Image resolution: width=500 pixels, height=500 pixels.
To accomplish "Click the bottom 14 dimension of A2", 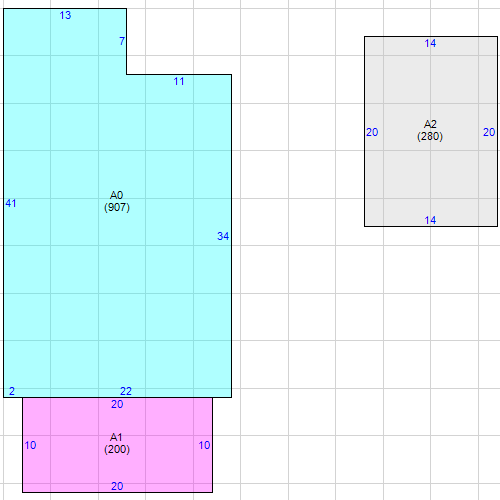I will [430, 220].
